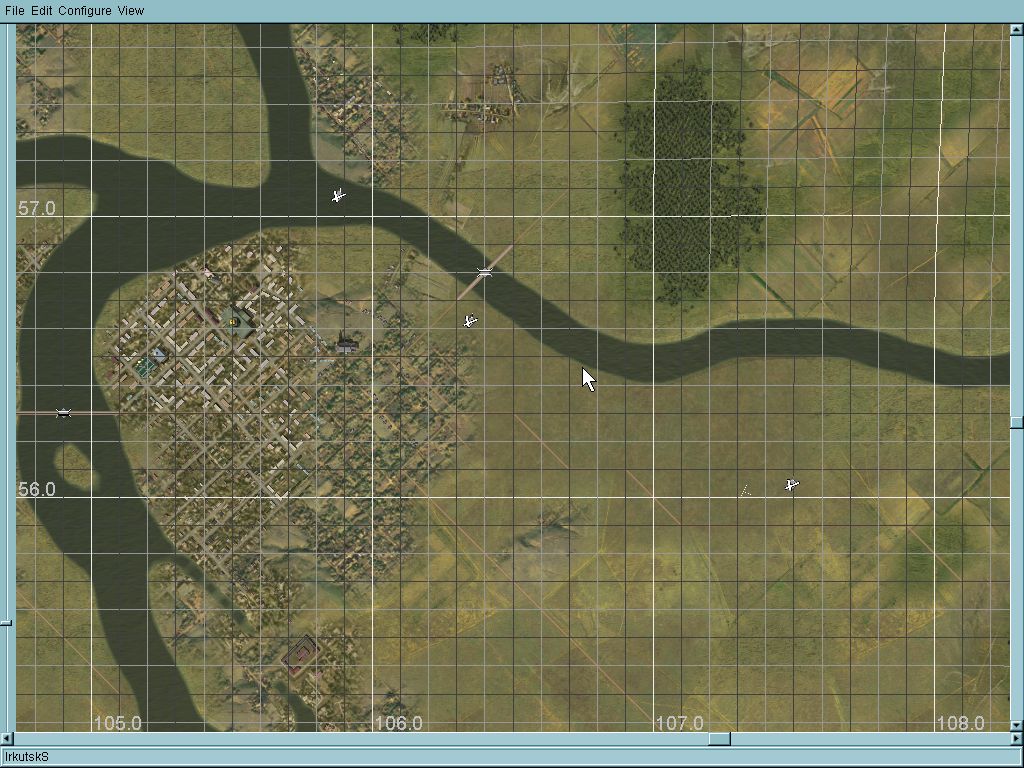Click the 56.0 latitude label

tap(37, 489)
